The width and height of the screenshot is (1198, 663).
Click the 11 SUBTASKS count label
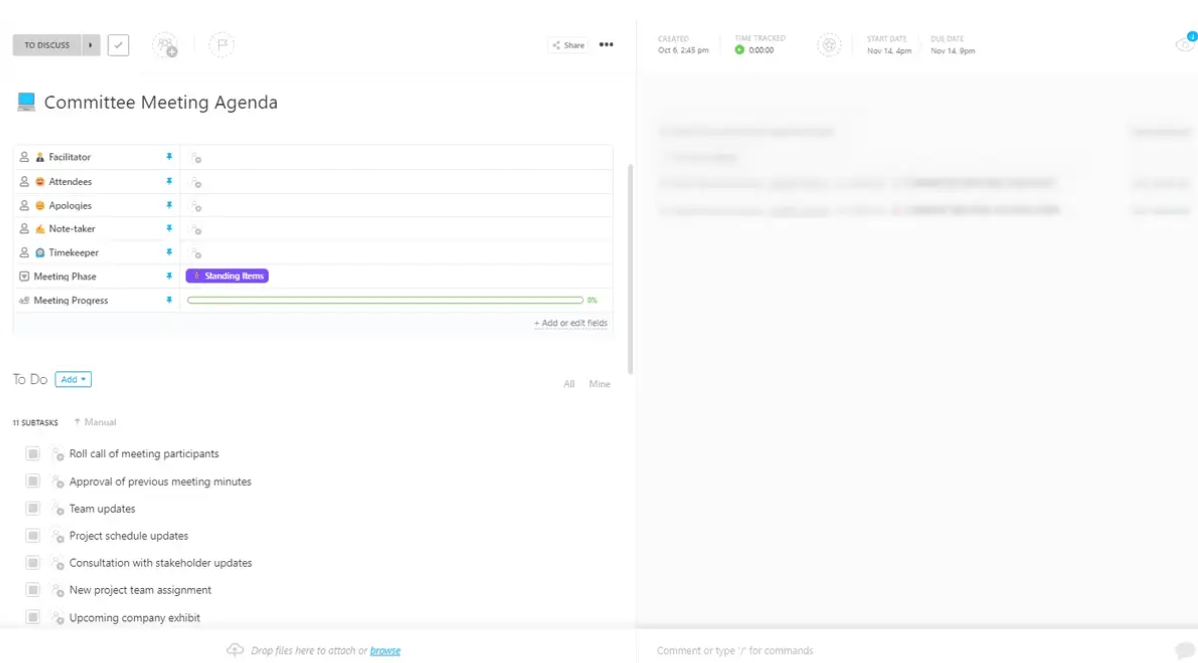pyautogui.click(x=35, y=422)
